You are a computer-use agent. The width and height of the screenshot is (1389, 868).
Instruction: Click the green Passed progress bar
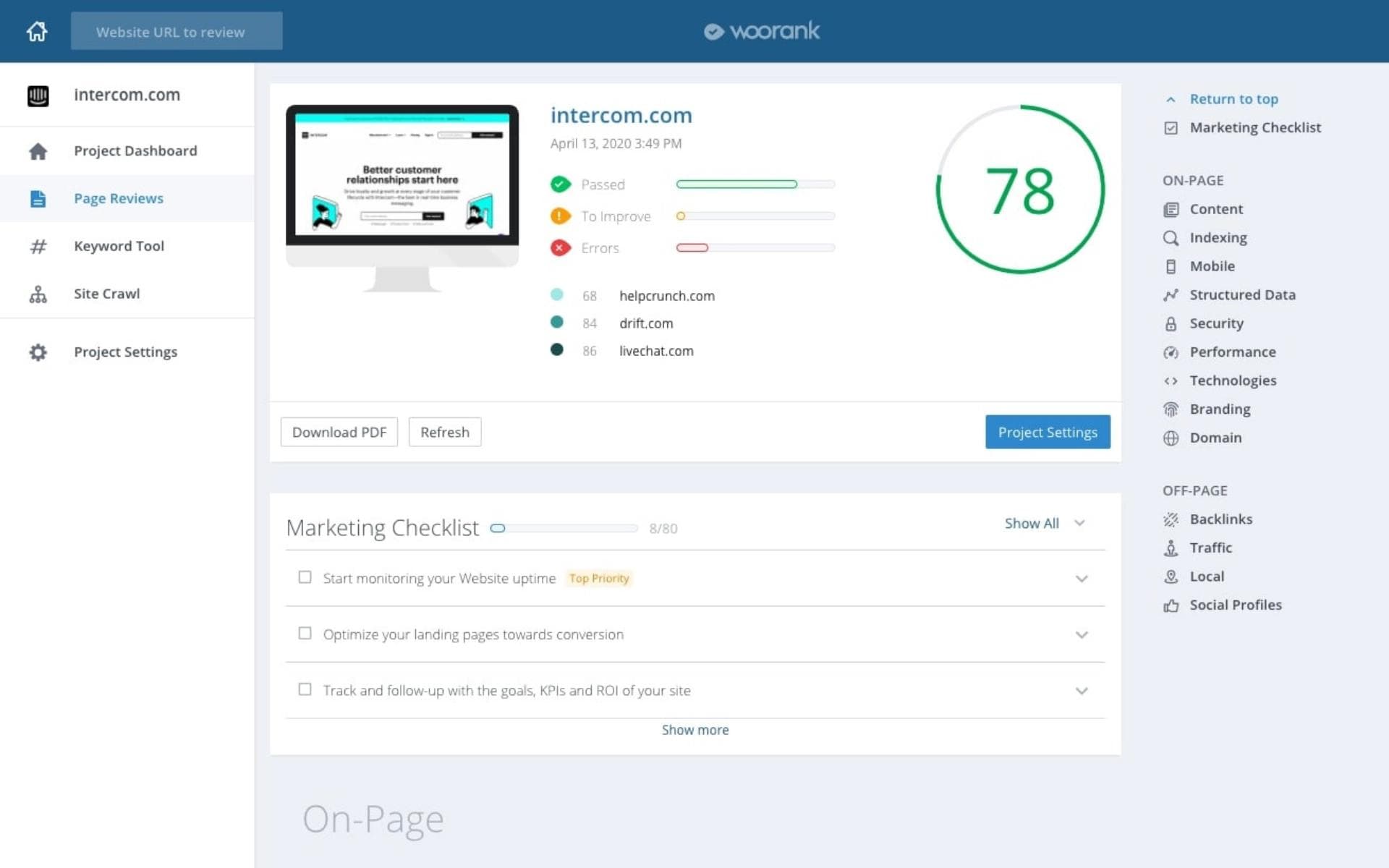[755, 184]
